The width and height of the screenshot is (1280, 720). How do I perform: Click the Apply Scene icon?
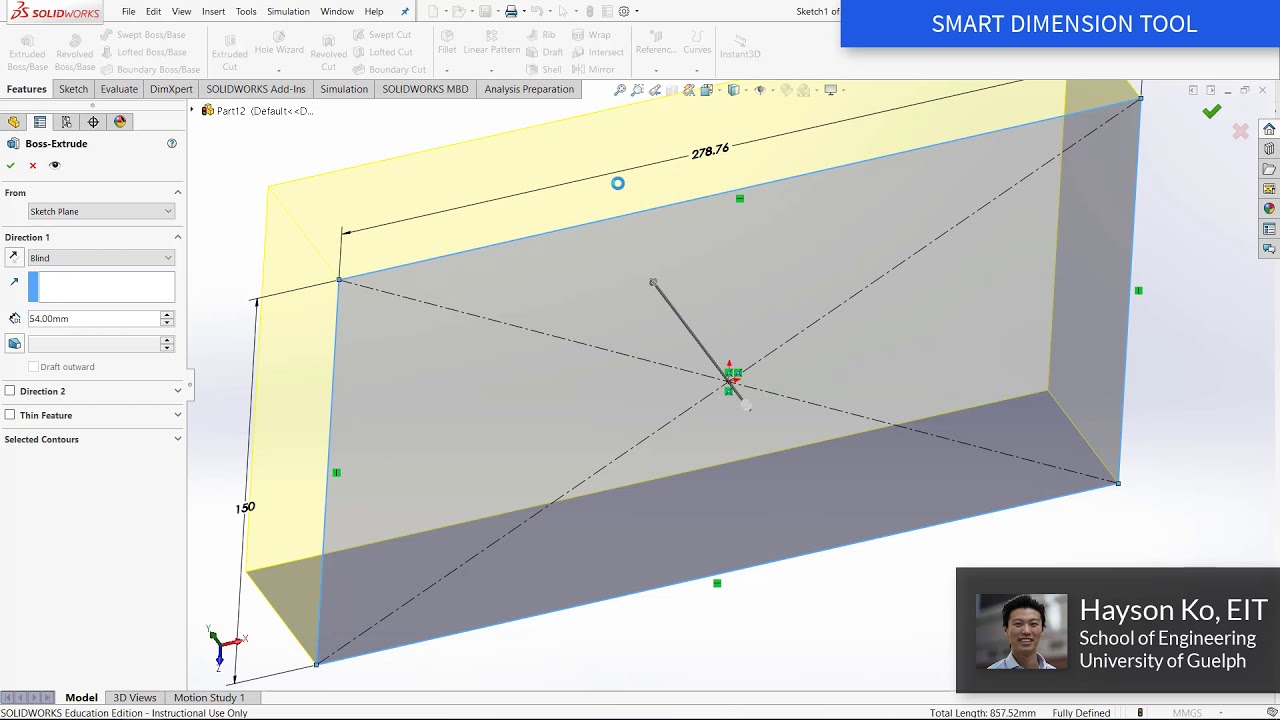click(803, 90)
